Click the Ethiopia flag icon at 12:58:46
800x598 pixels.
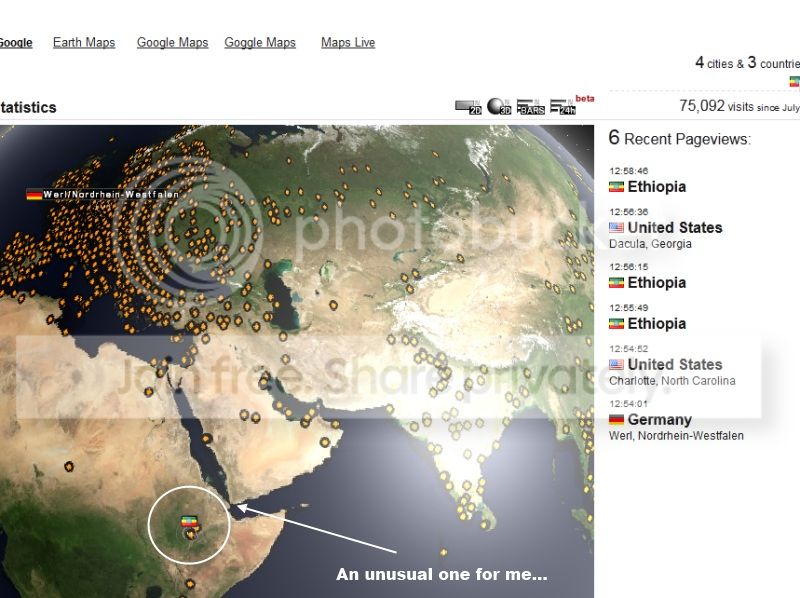[616, 187]
